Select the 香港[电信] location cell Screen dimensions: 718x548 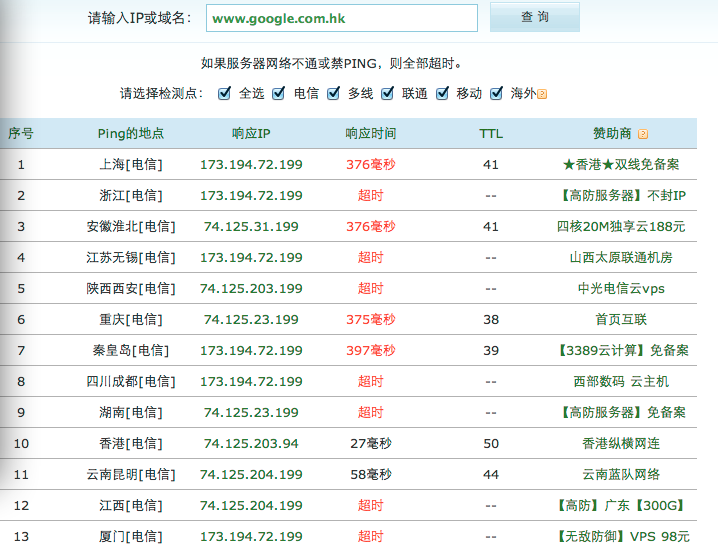point(131,444)
